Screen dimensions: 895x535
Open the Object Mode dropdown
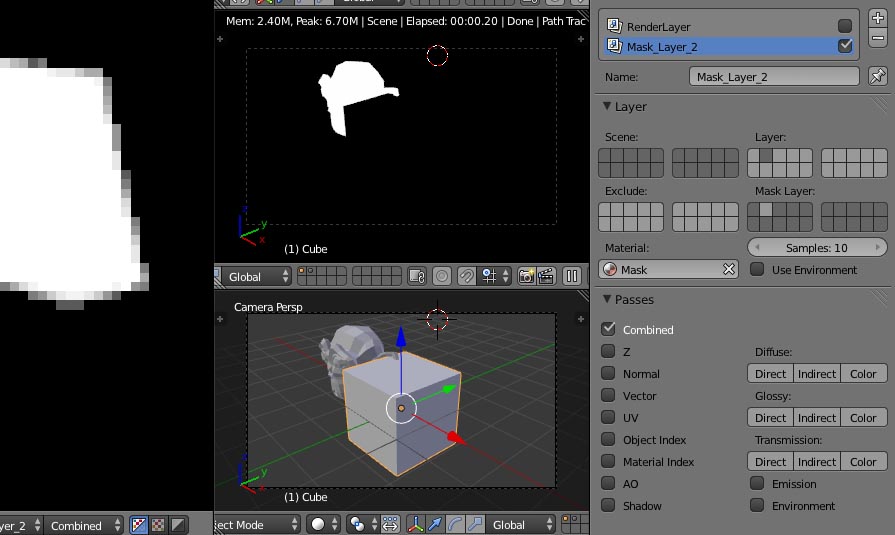[x=257, y=524]
